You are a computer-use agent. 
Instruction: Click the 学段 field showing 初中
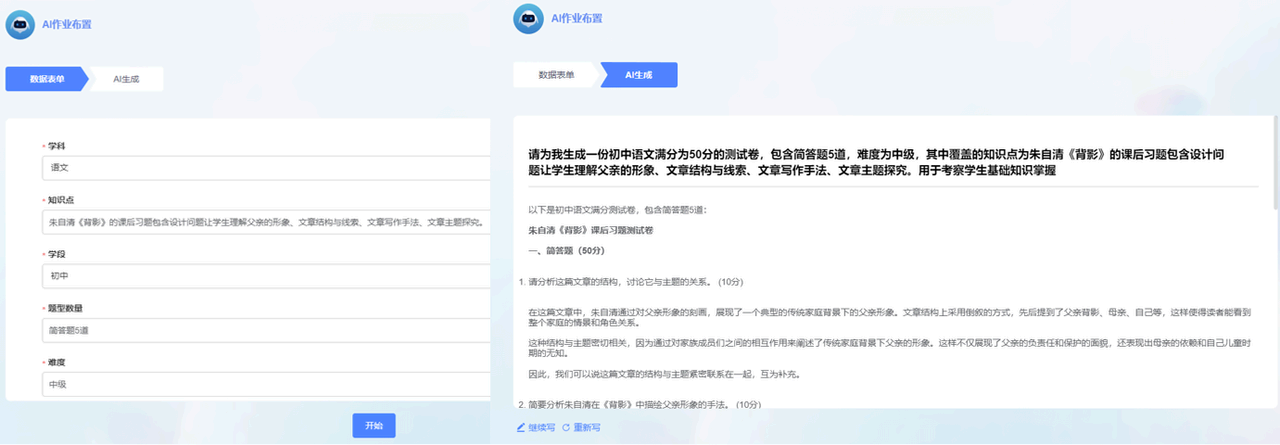[x=266, y=275]
